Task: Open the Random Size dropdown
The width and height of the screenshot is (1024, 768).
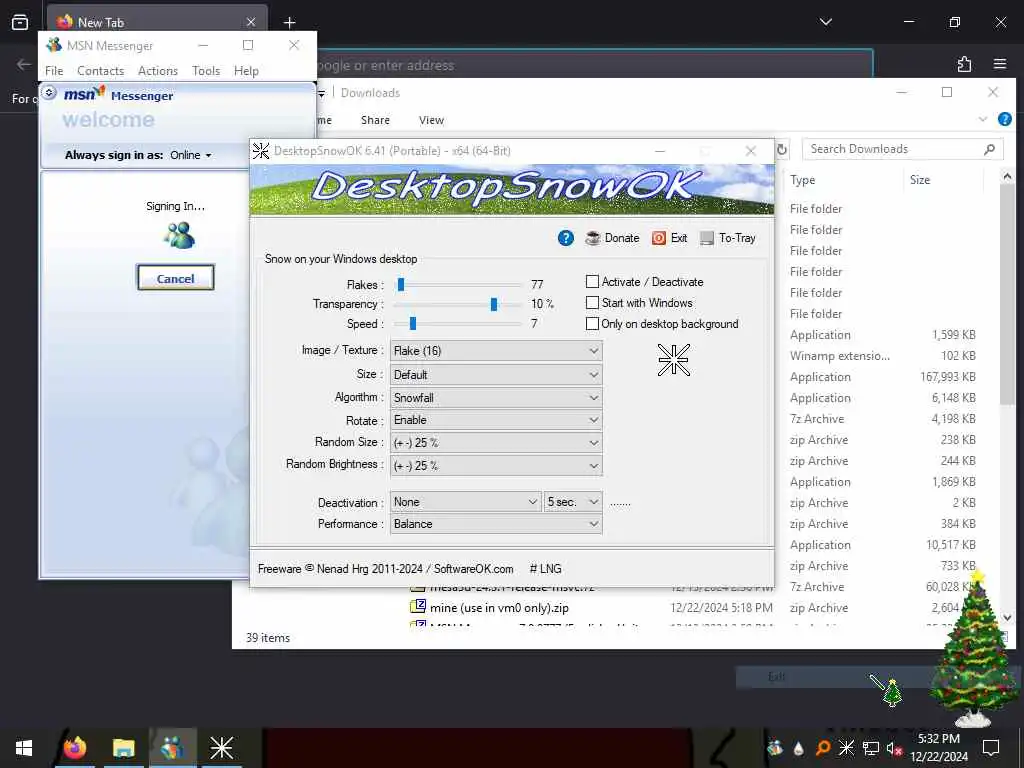Action: (496, 443)
